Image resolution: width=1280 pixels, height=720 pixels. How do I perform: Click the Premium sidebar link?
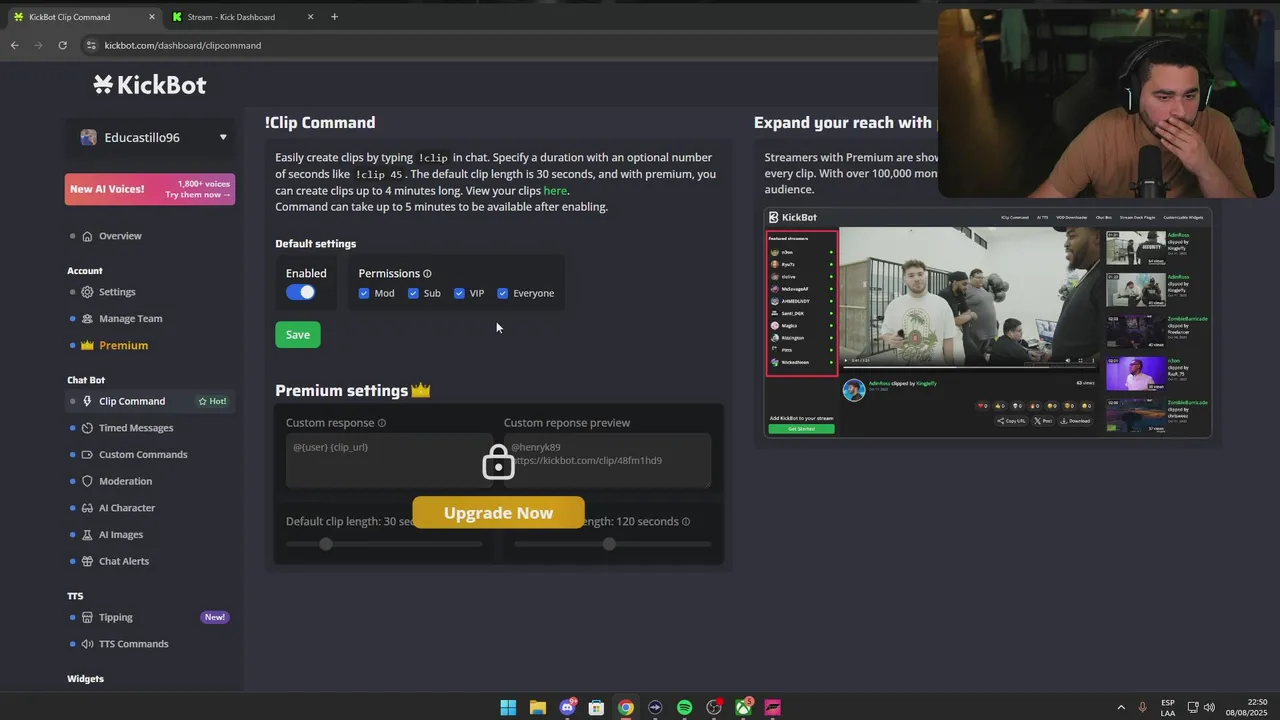[123, 345]
